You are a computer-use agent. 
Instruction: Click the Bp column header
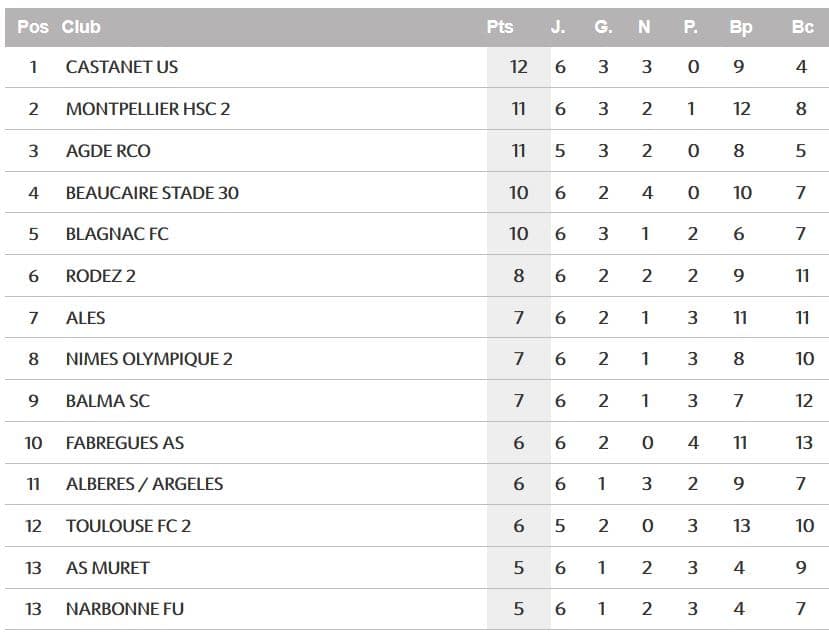[x=741, y=28]
